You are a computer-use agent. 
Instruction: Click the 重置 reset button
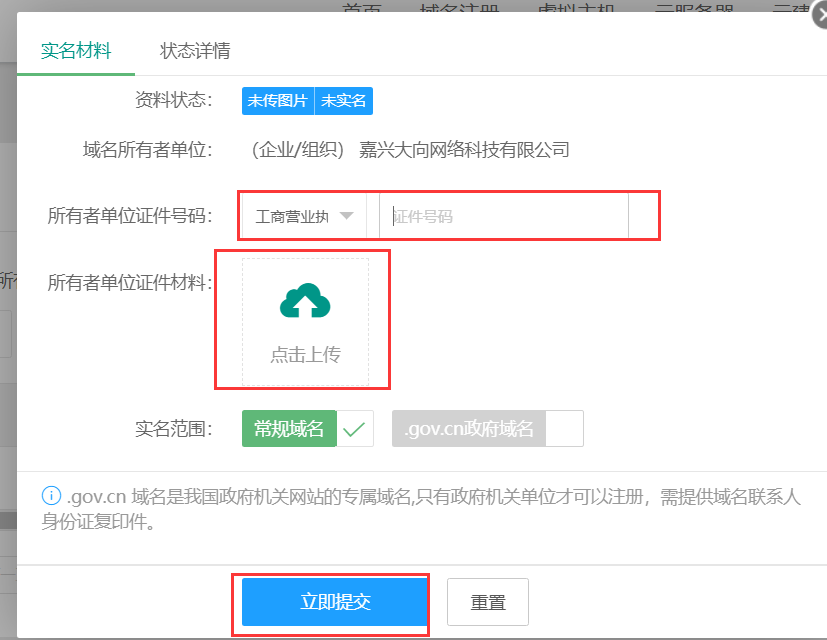tap(491, 602)
